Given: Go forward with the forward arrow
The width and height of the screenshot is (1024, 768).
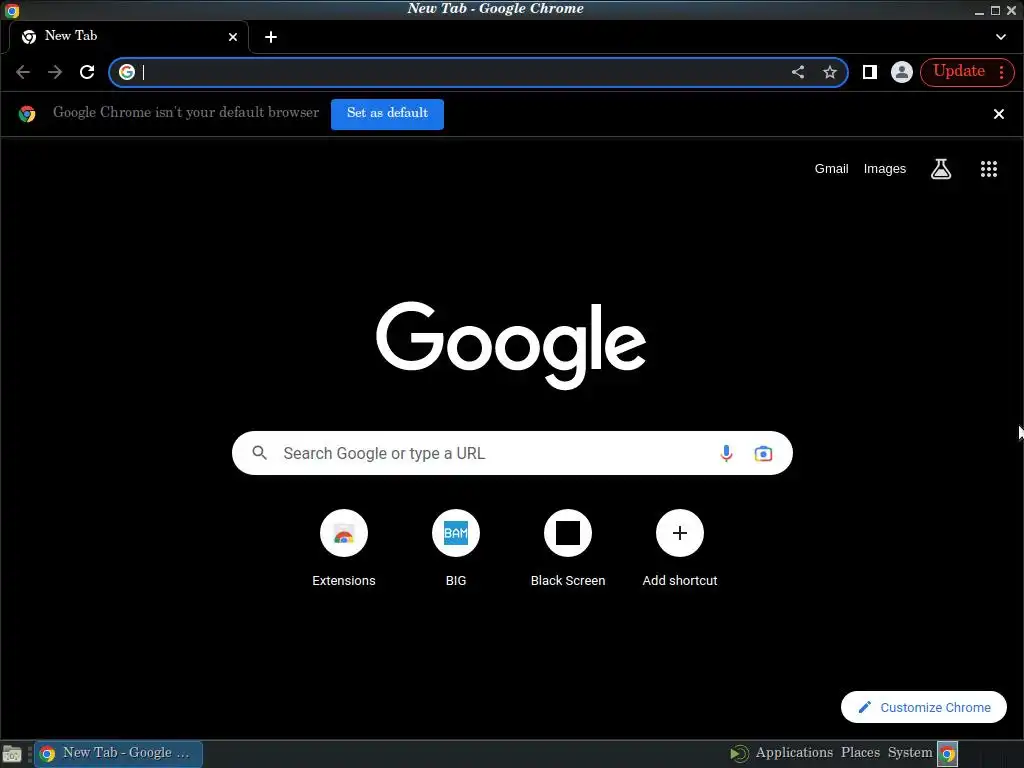Looking at the screenshot, I should 55,72.
